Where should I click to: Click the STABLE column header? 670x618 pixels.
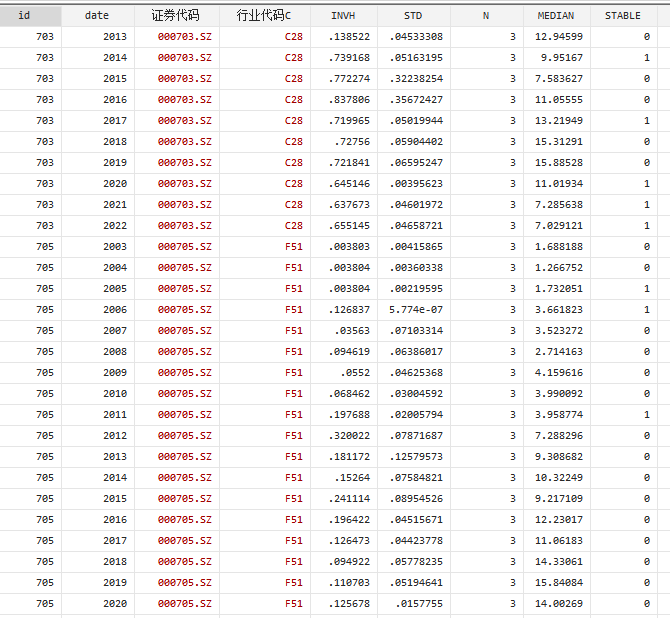[623, 16]
